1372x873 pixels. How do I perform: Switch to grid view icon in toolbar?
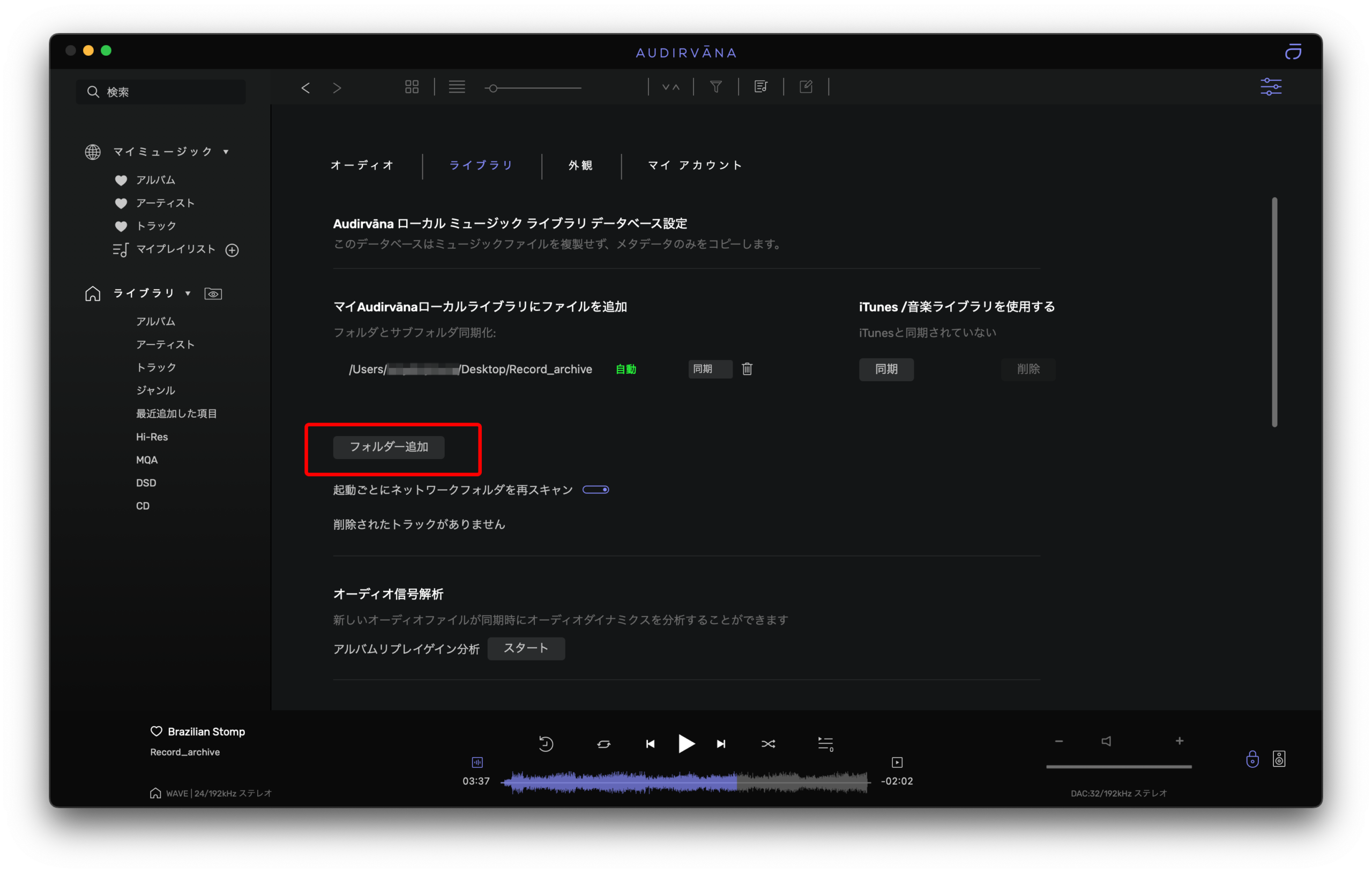click(412, 87)
